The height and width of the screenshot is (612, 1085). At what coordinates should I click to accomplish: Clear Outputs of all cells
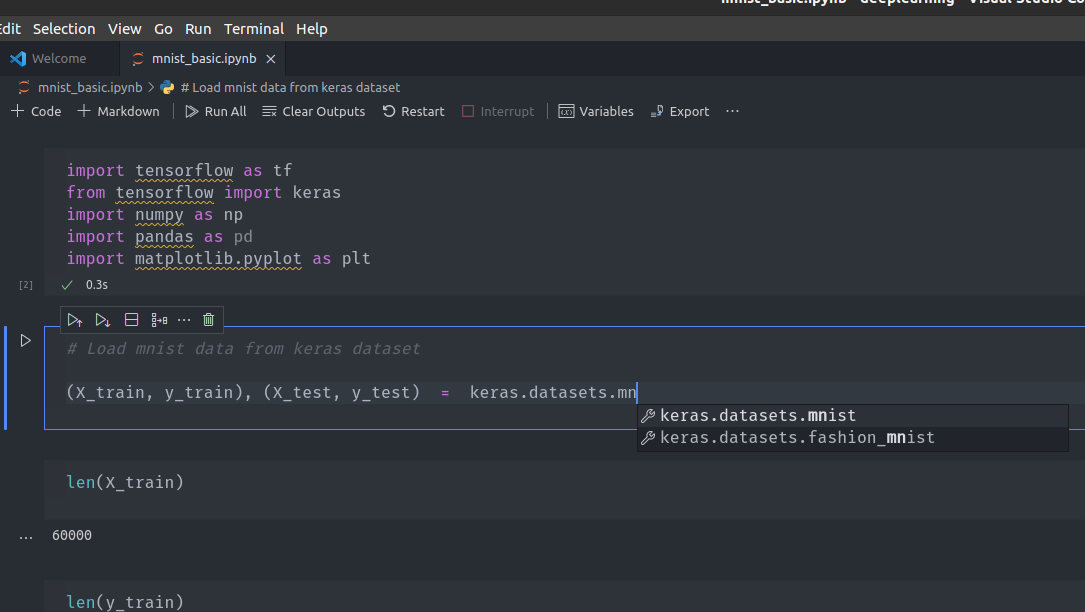(313, 111)
